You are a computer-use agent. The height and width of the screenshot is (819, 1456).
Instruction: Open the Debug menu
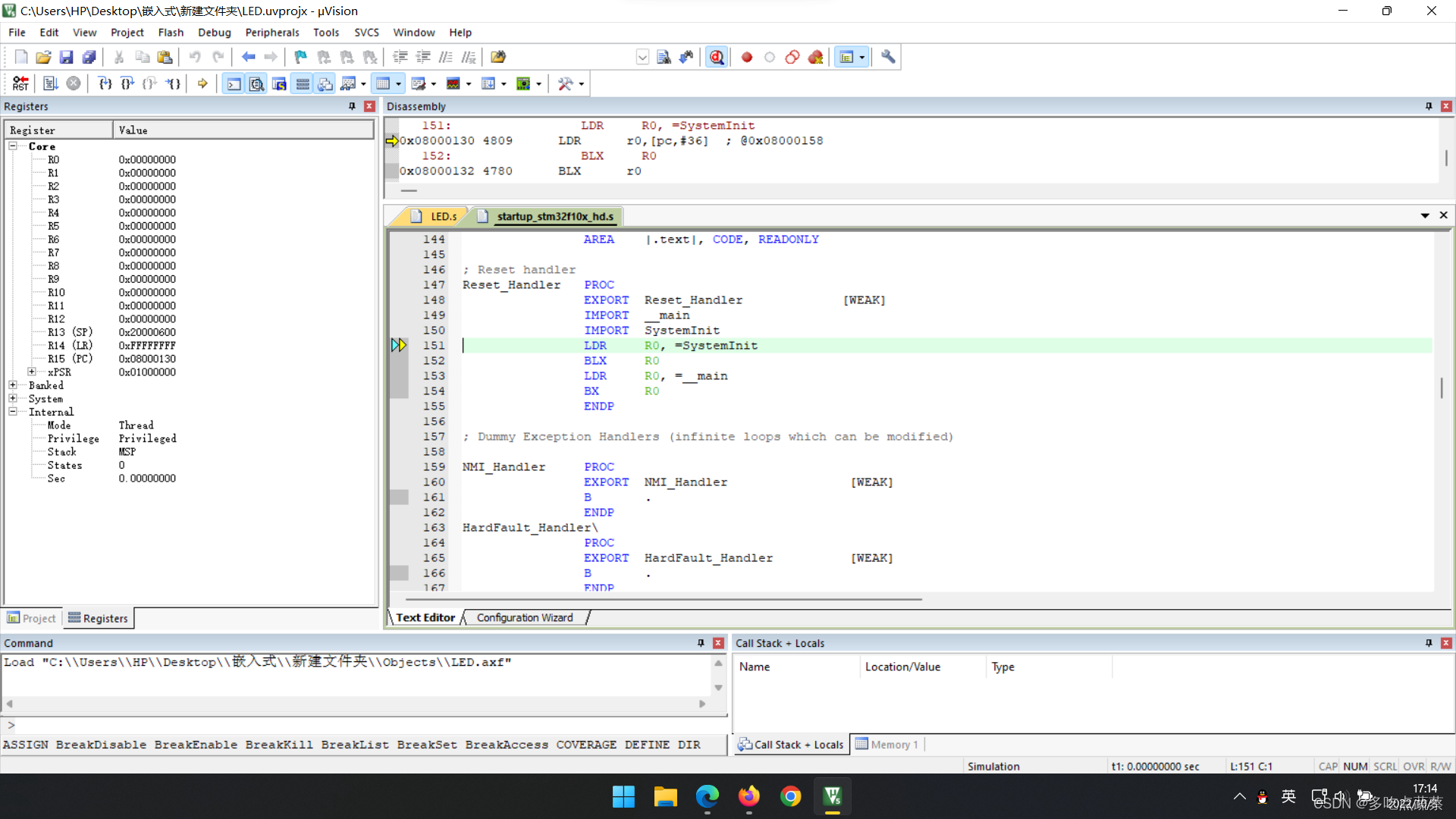(x=212, y=32)
